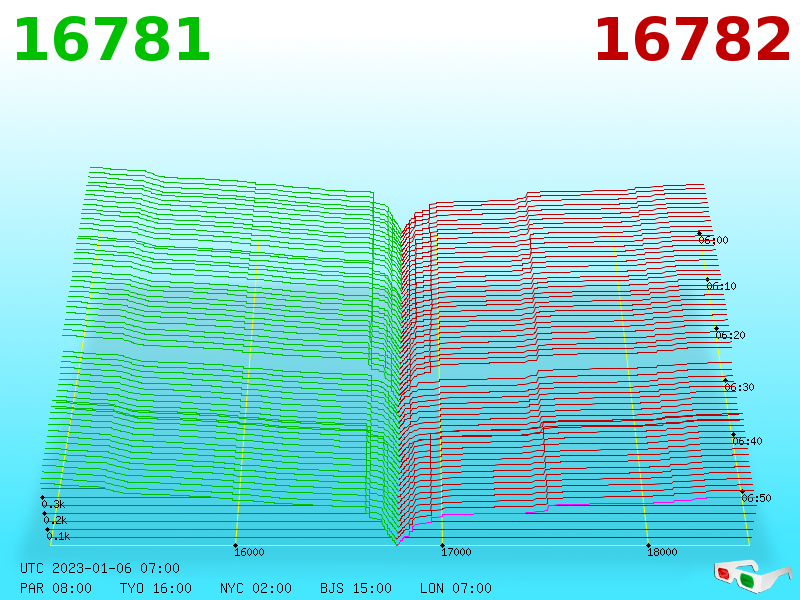Click the 17000 price axis label
Viewport: 800px width, 600px height.
(x=456, y=552)
